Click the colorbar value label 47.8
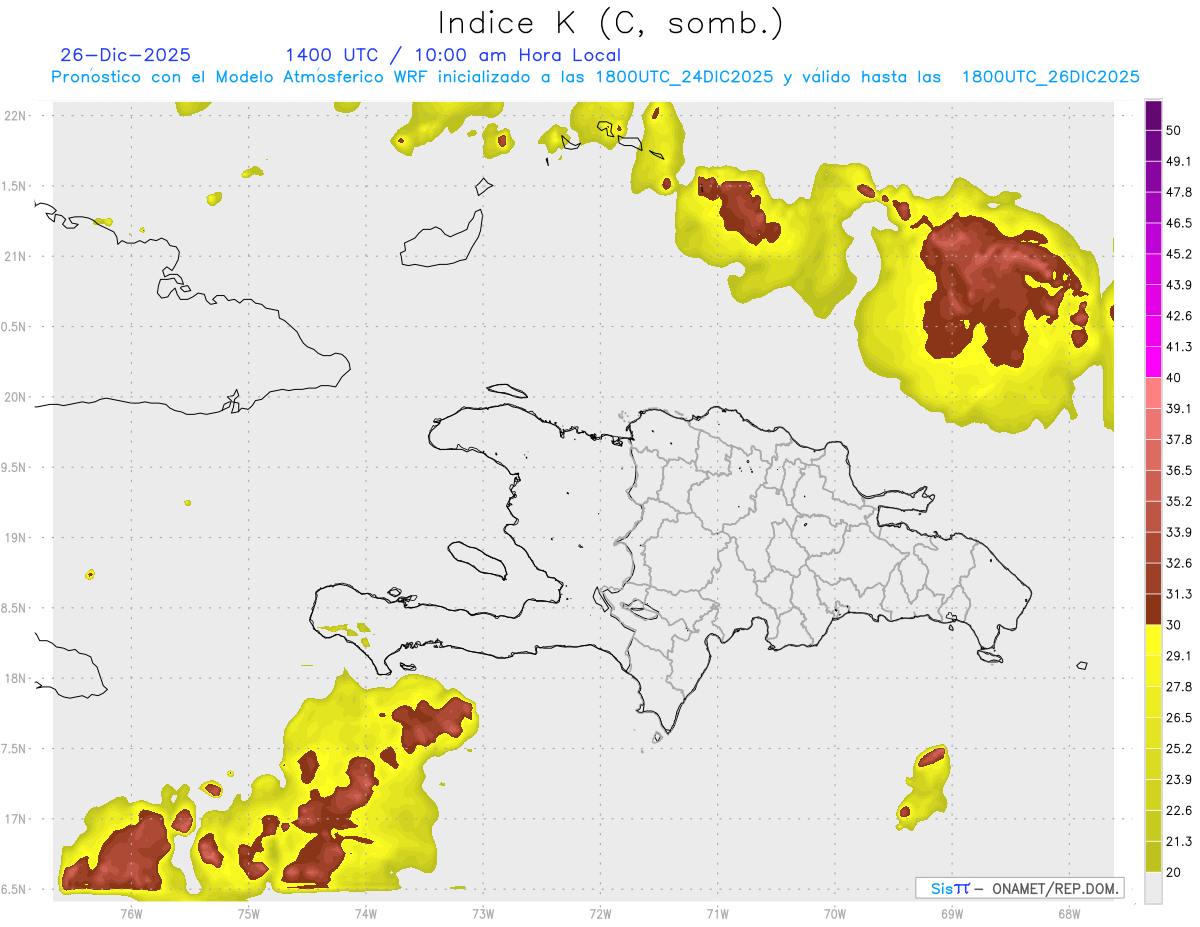This screenshot has height=927, width=1200. click(1179, 193)
